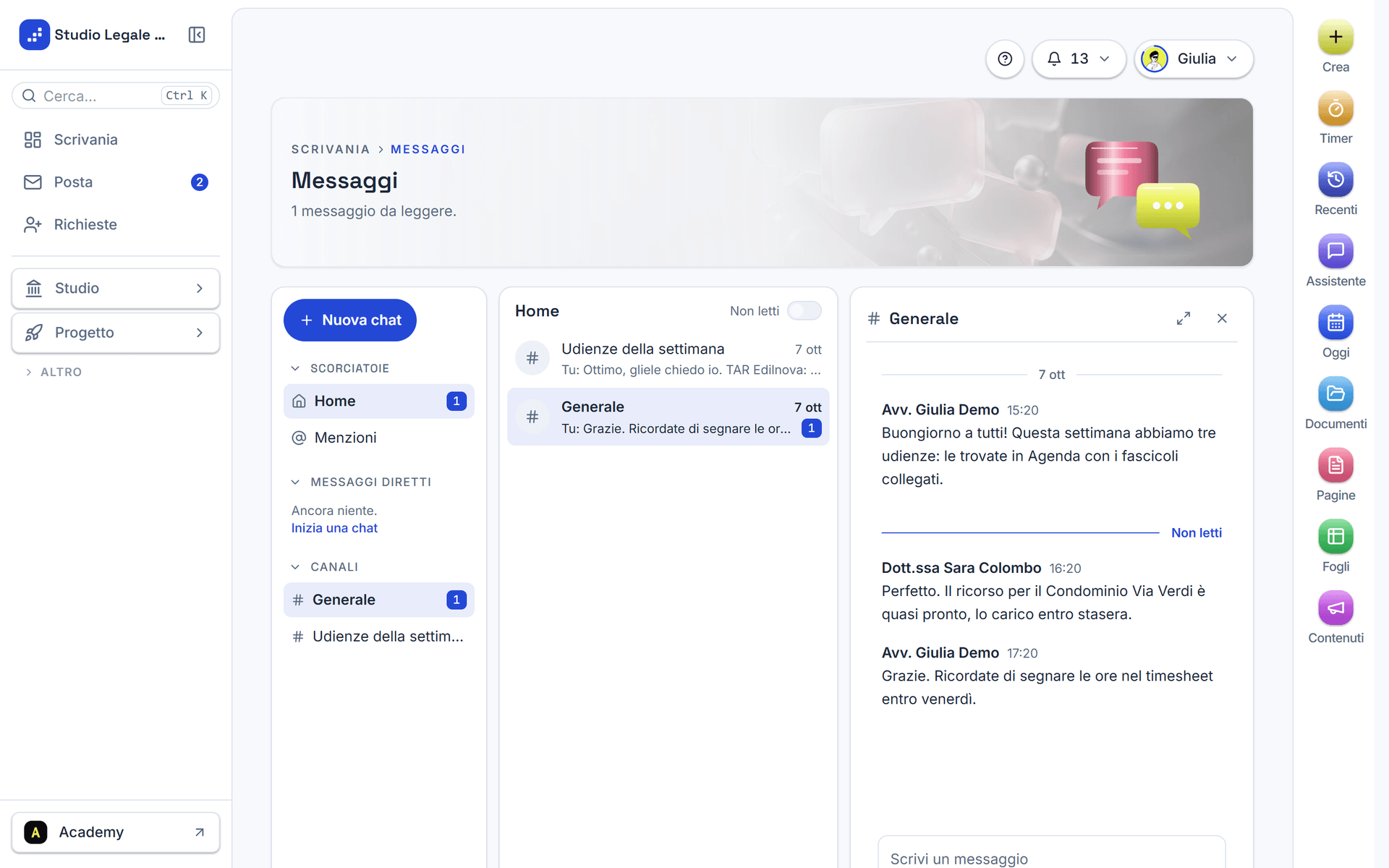Launch the Assistente chat icon
Viewport: 1389px width, 868px height.
click(1335, 252)
